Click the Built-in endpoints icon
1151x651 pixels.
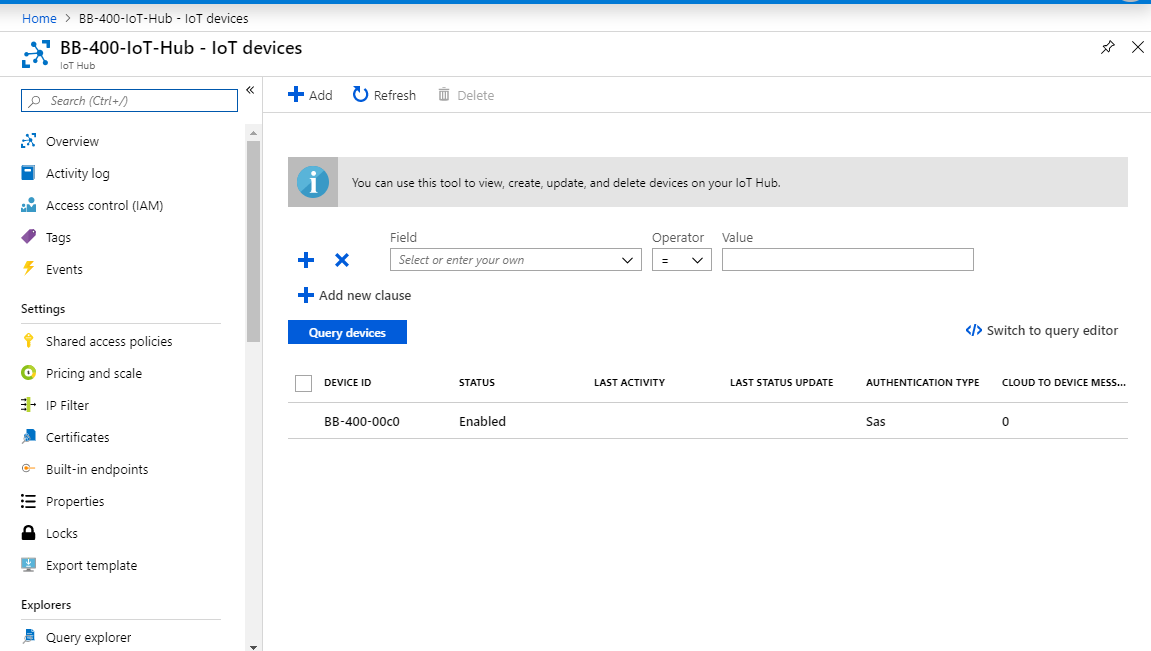tap(29, 469)
